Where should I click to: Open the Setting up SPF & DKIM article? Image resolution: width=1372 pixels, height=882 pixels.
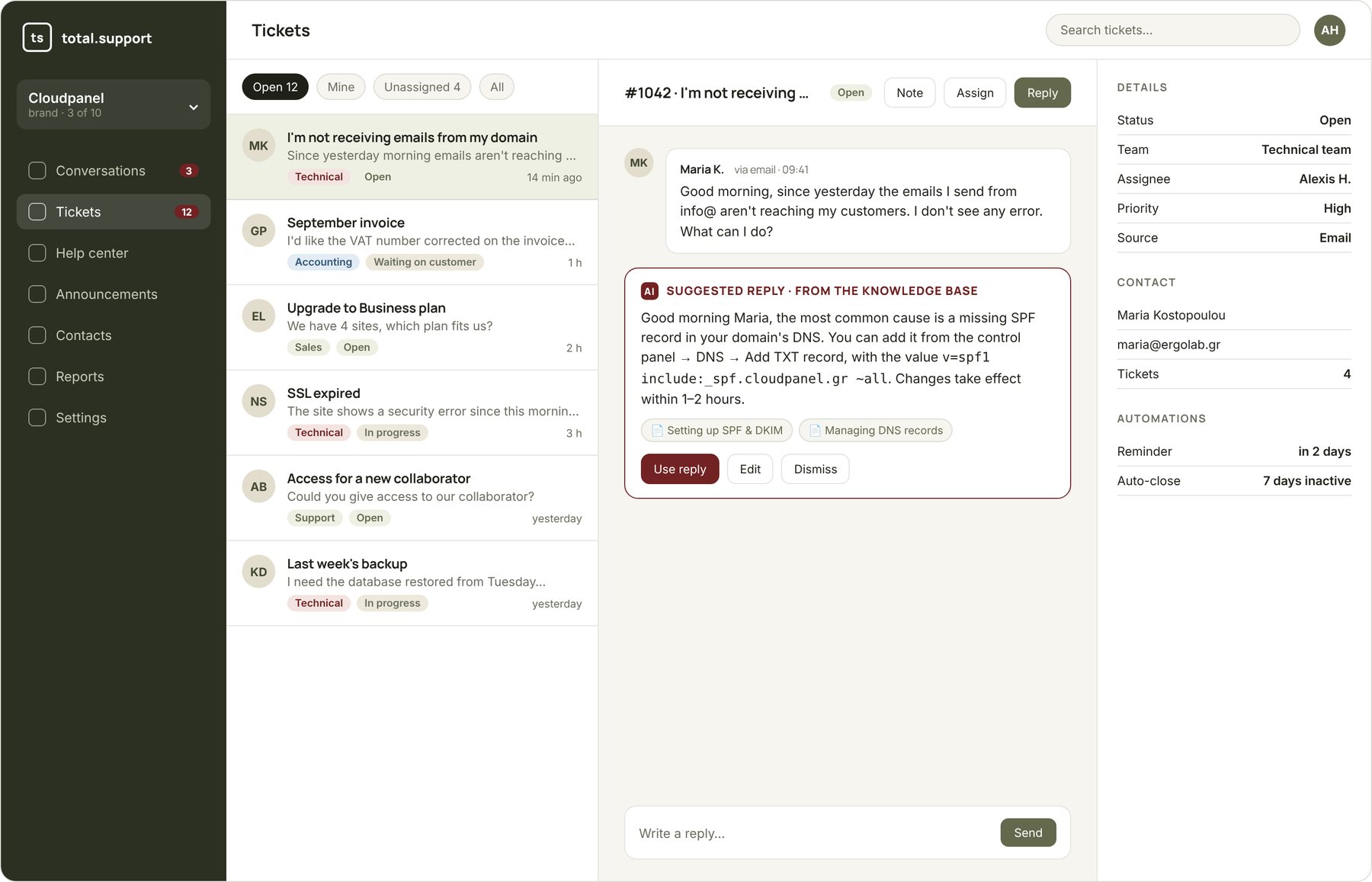pyautogui.click(x=716, y=431)
